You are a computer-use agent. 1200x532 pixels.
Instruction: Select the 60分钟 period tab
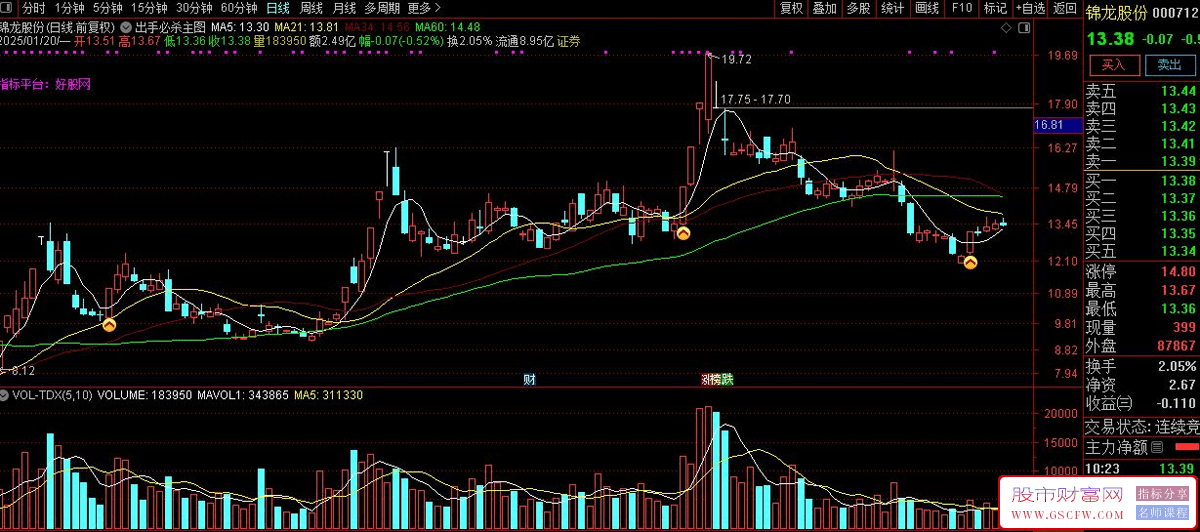238,8
